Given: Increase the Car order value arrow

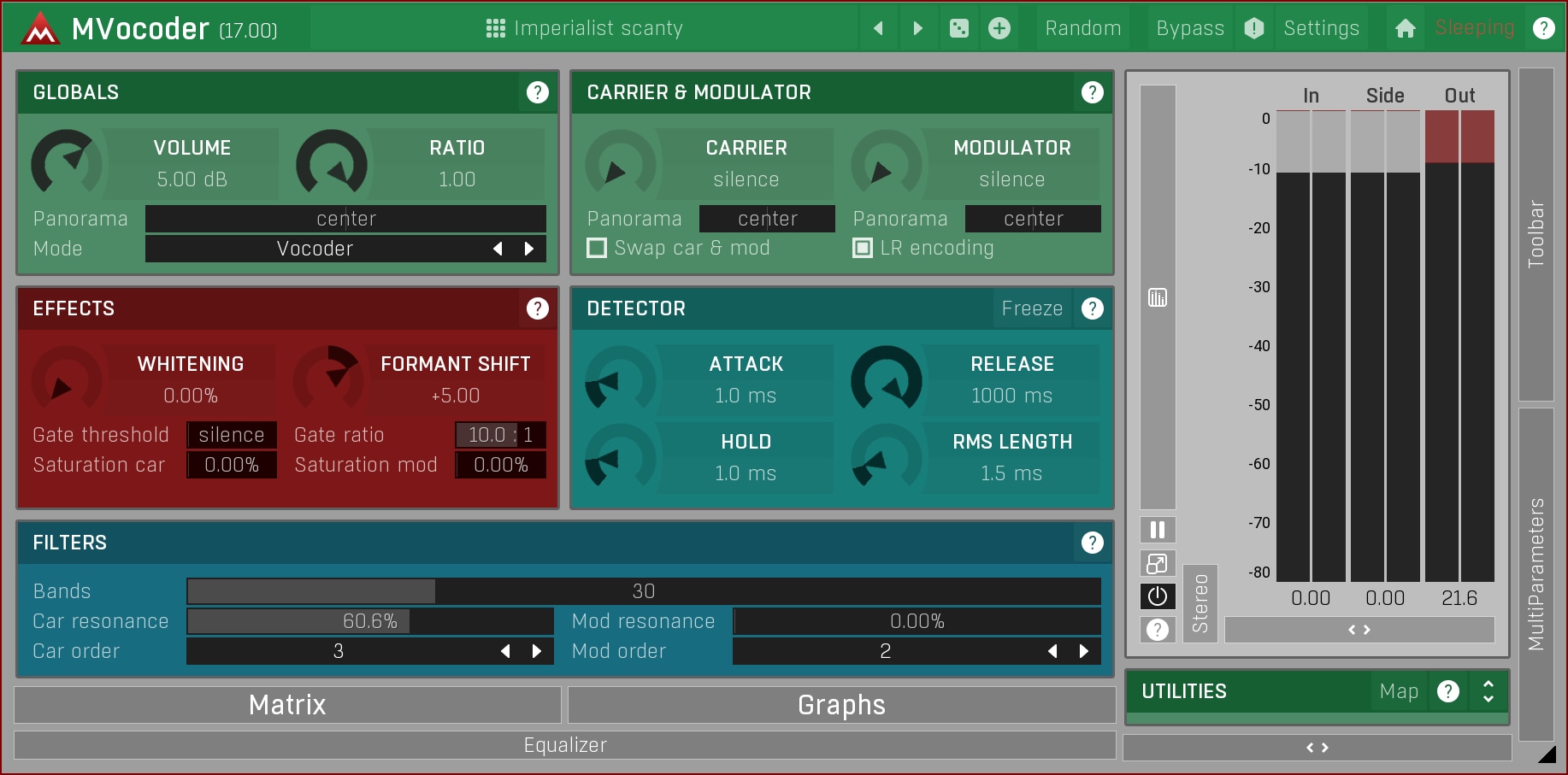Looking at the screenshot, I should pos(537,651).
